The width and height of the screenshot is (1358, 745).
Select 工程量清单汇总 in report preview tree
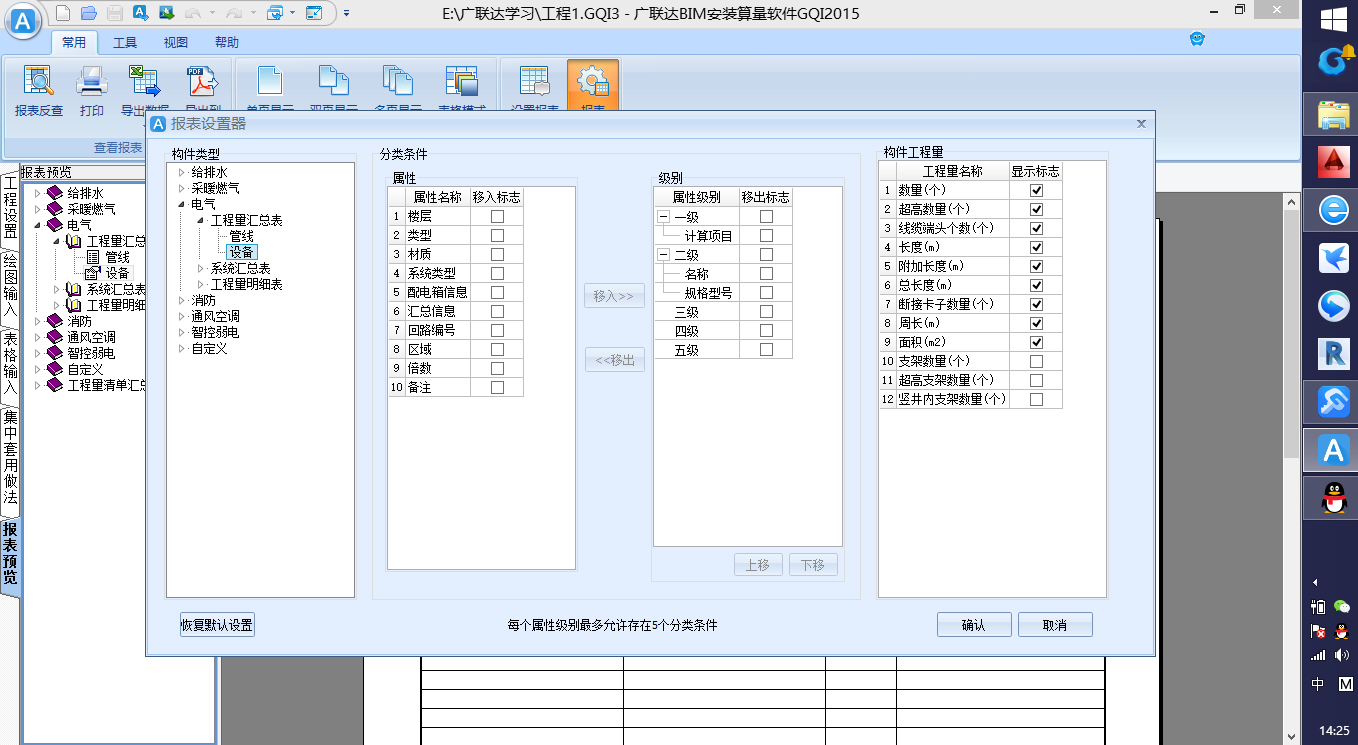coord(106,385)
